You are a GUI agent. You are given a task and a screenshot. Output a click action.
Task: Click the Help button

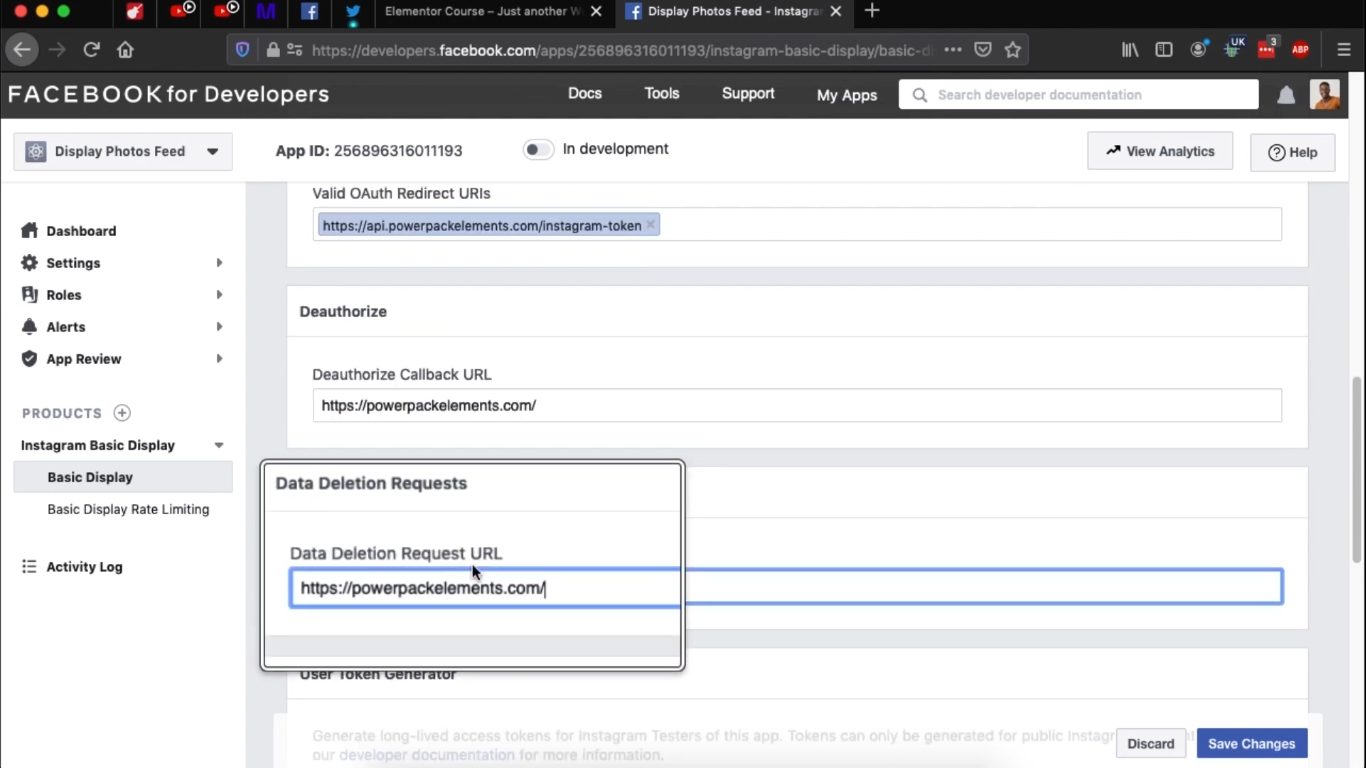(1293, 152)
